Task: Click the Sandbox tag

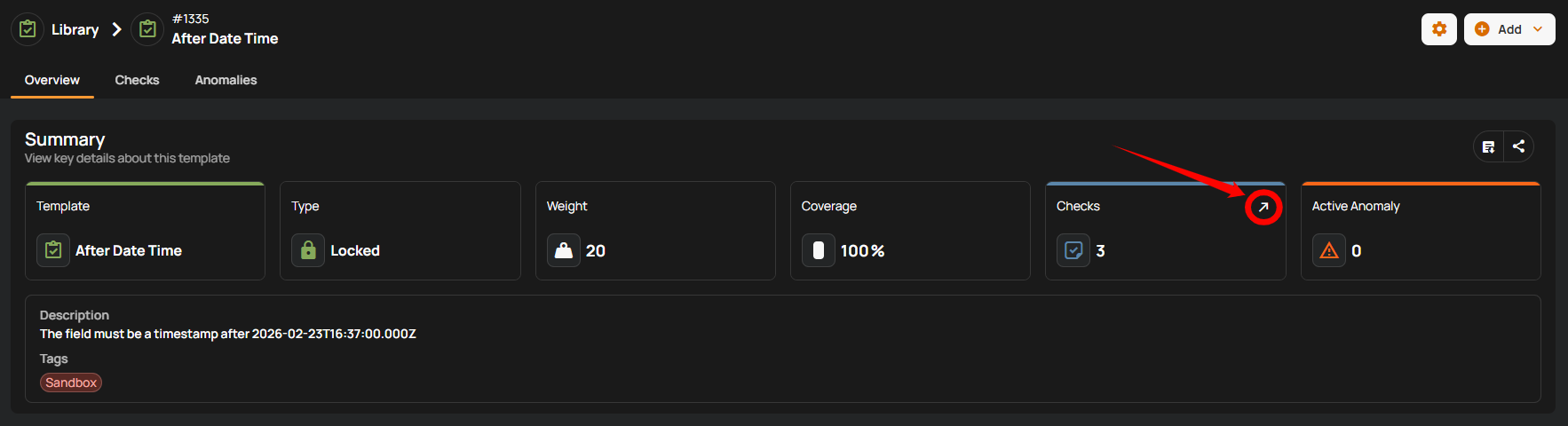Action: click(x=71, y=383)
